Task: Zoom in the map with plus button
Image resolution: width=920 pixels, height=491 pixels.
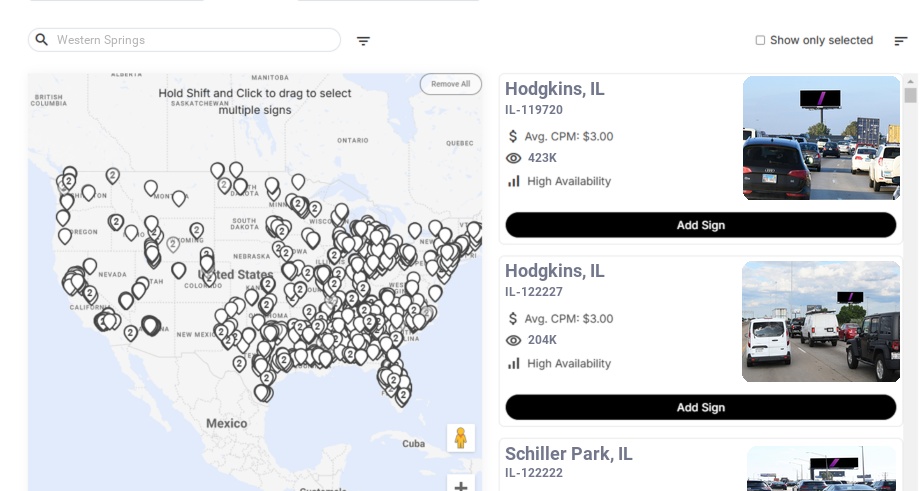Action: (x=460, y=486)
